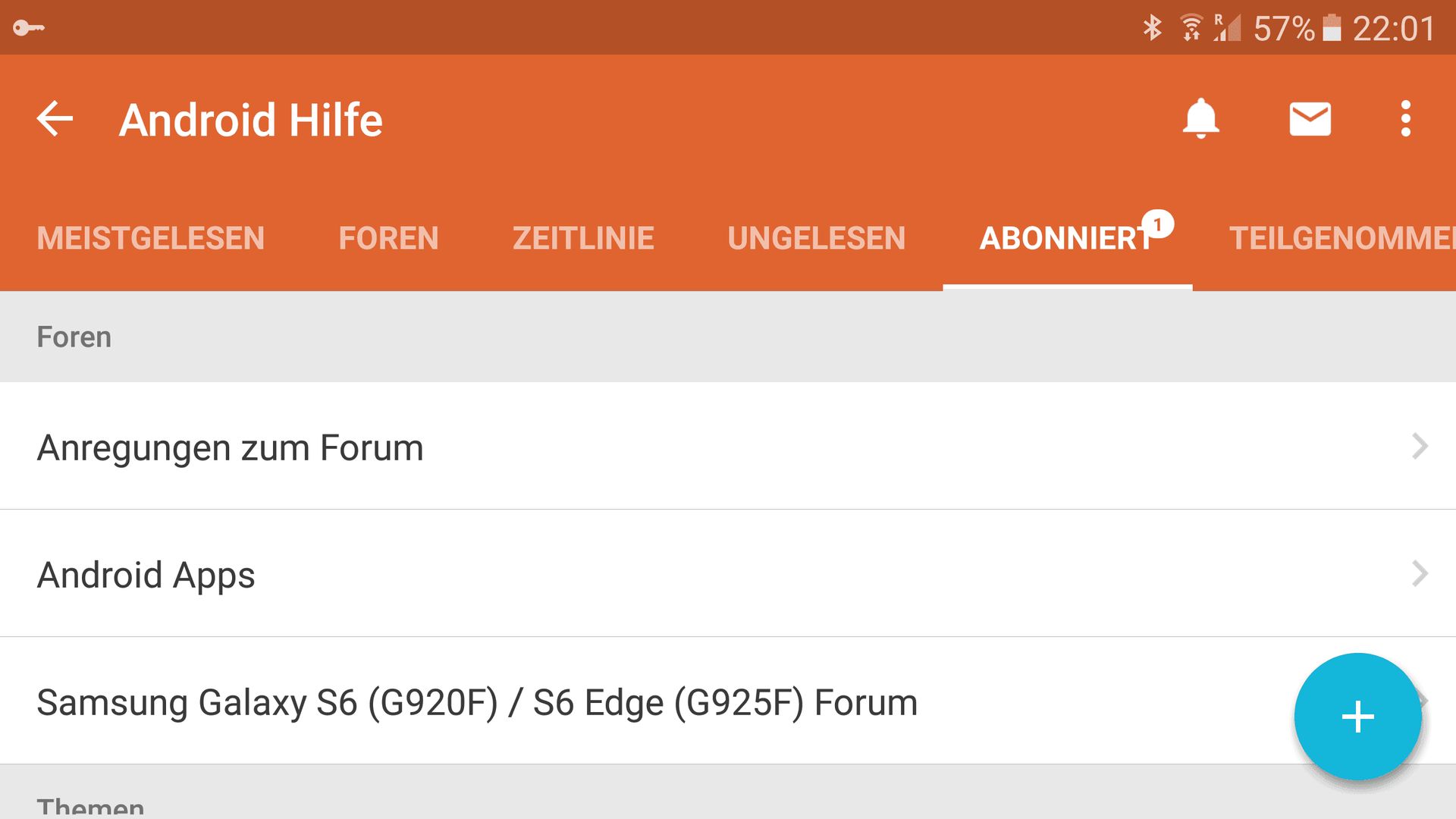Tap the VPN key status icon

[x=29, y=28]
